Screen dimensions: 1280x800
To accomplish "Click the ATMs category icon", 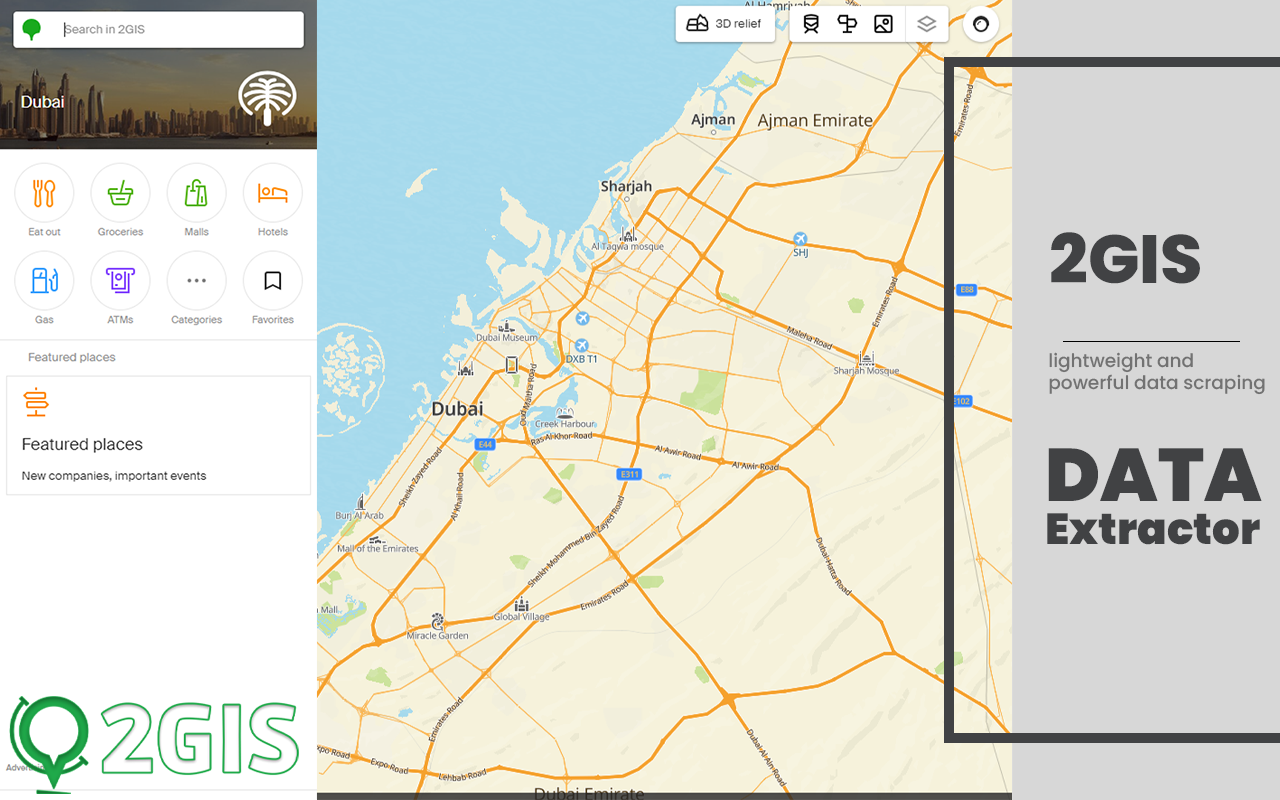I will [x=120, y=281].
